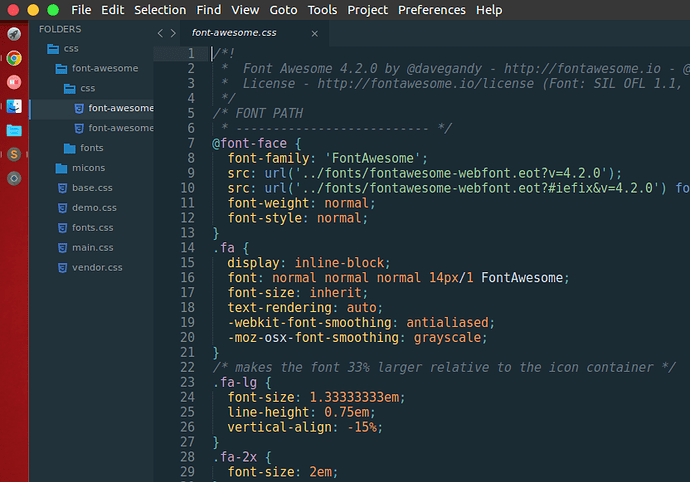Open the Help menu

click(x=489, y=10)
